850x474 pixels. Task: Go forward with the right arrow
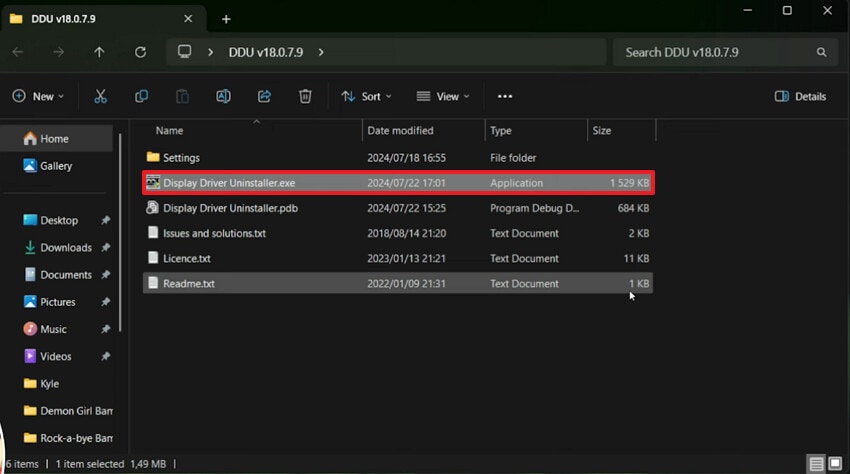(59, 52)
